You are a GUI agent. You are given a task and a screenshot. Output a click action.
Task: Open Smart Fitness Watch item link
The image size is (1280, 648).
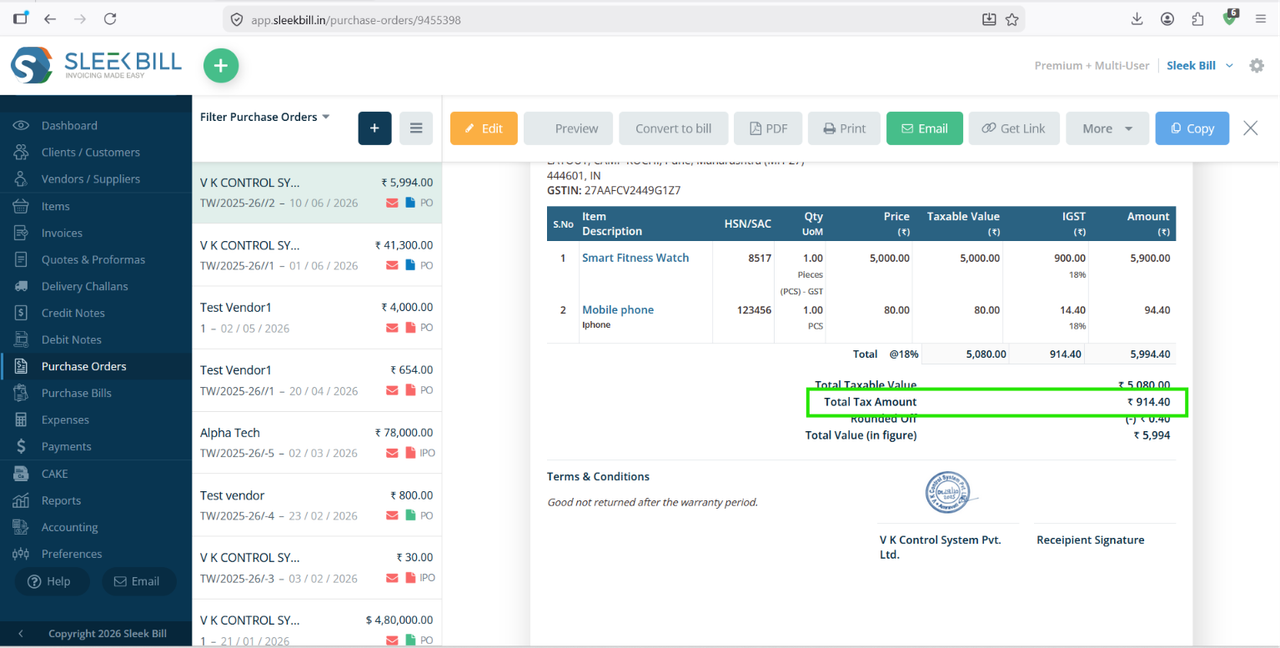(635, 258)
